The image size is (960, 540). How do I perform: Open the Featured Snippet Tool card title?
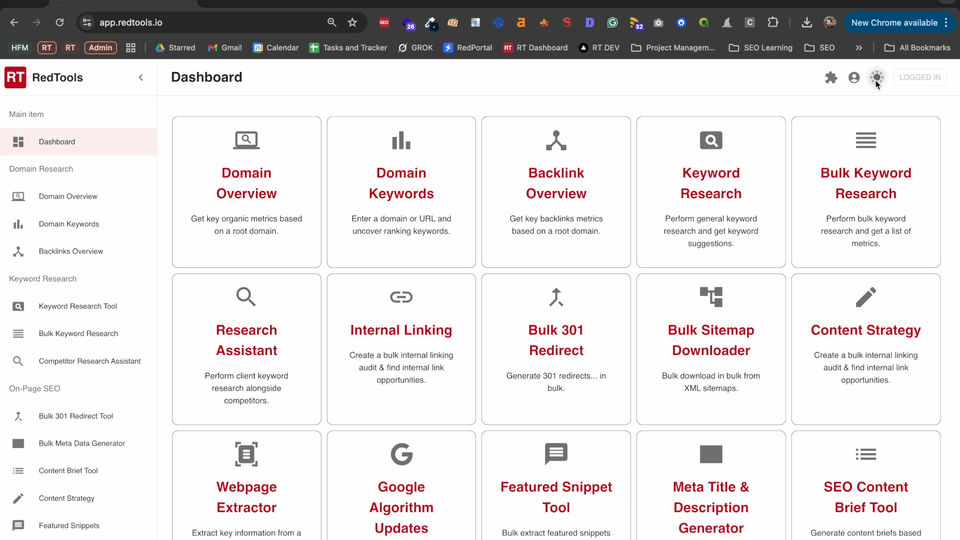556,497
